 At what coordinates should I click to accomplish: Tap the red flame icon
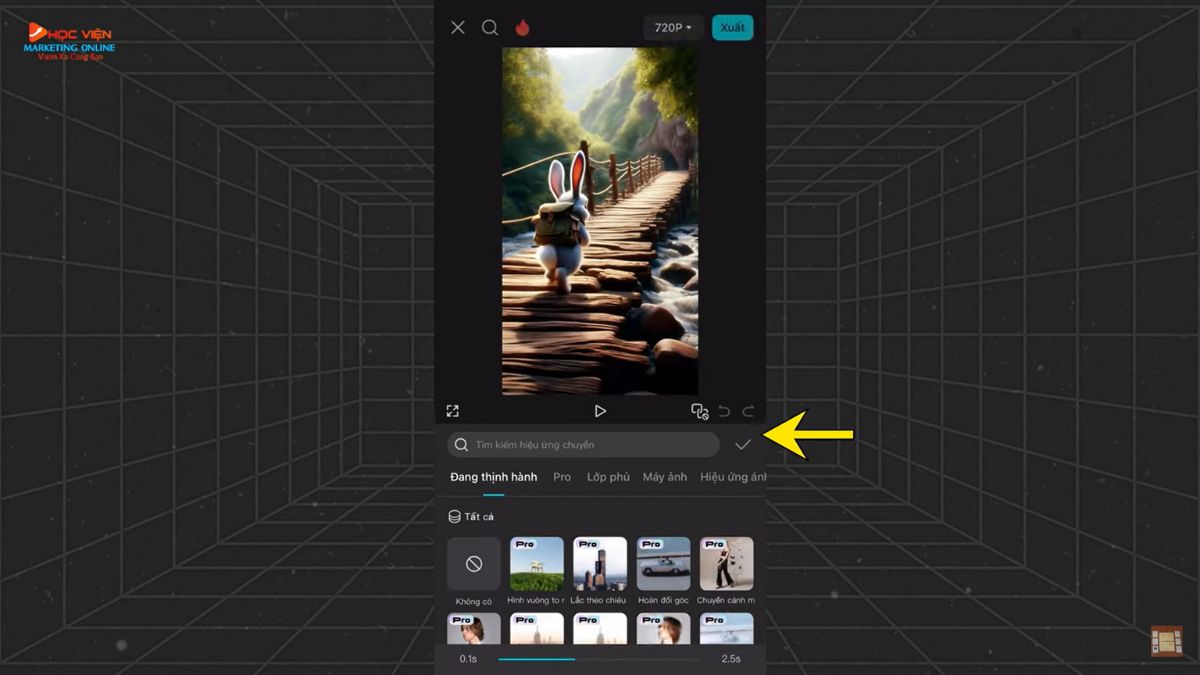point(522,28)
